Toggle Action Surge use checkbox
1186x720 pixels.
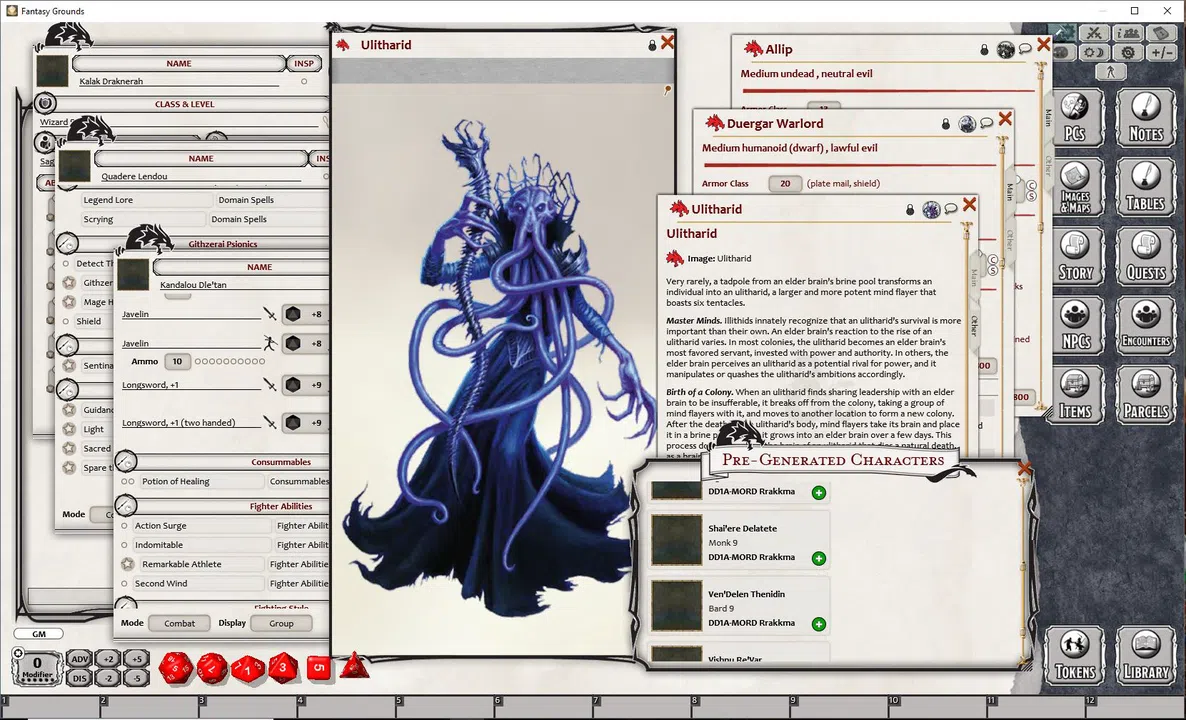(x=125, y=526)
